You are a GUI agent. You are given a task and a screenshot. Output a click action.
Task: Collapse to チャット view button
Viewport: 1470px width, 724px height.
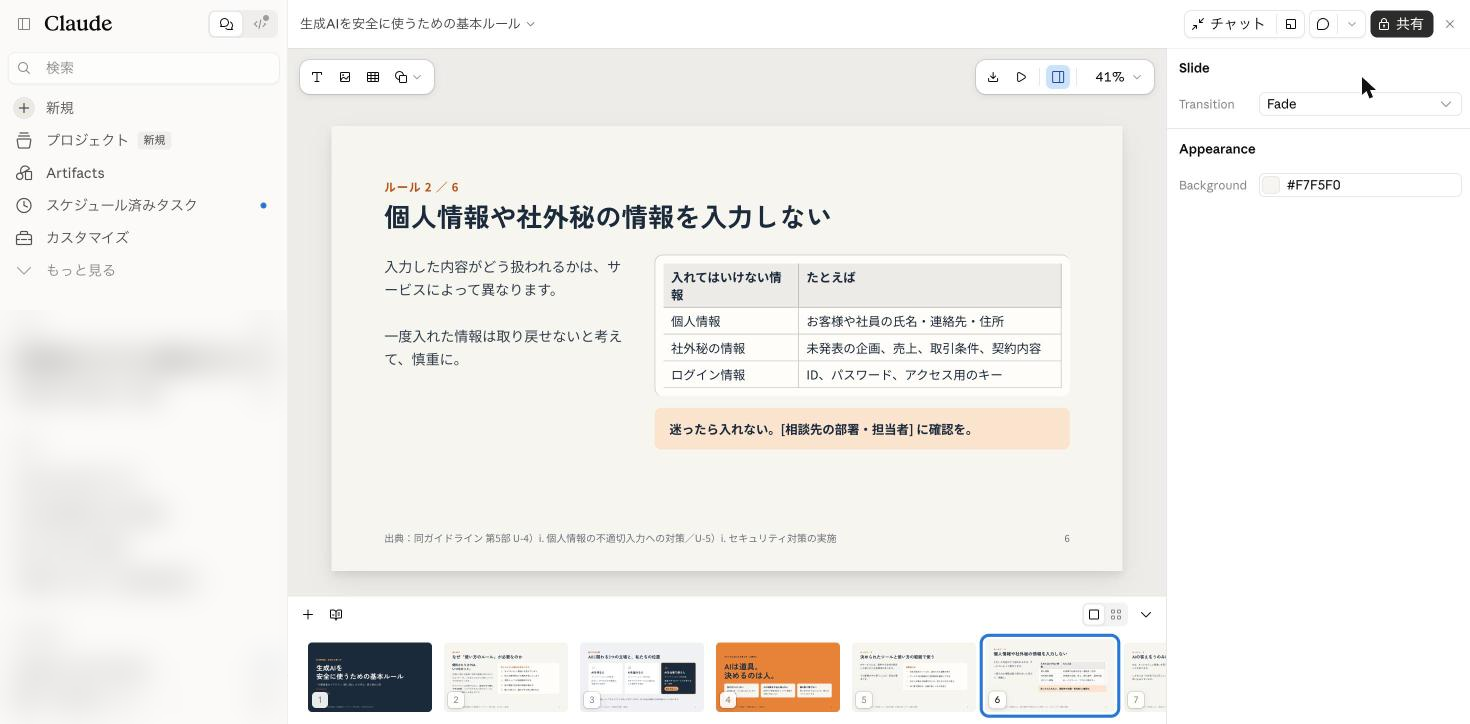1228,24
